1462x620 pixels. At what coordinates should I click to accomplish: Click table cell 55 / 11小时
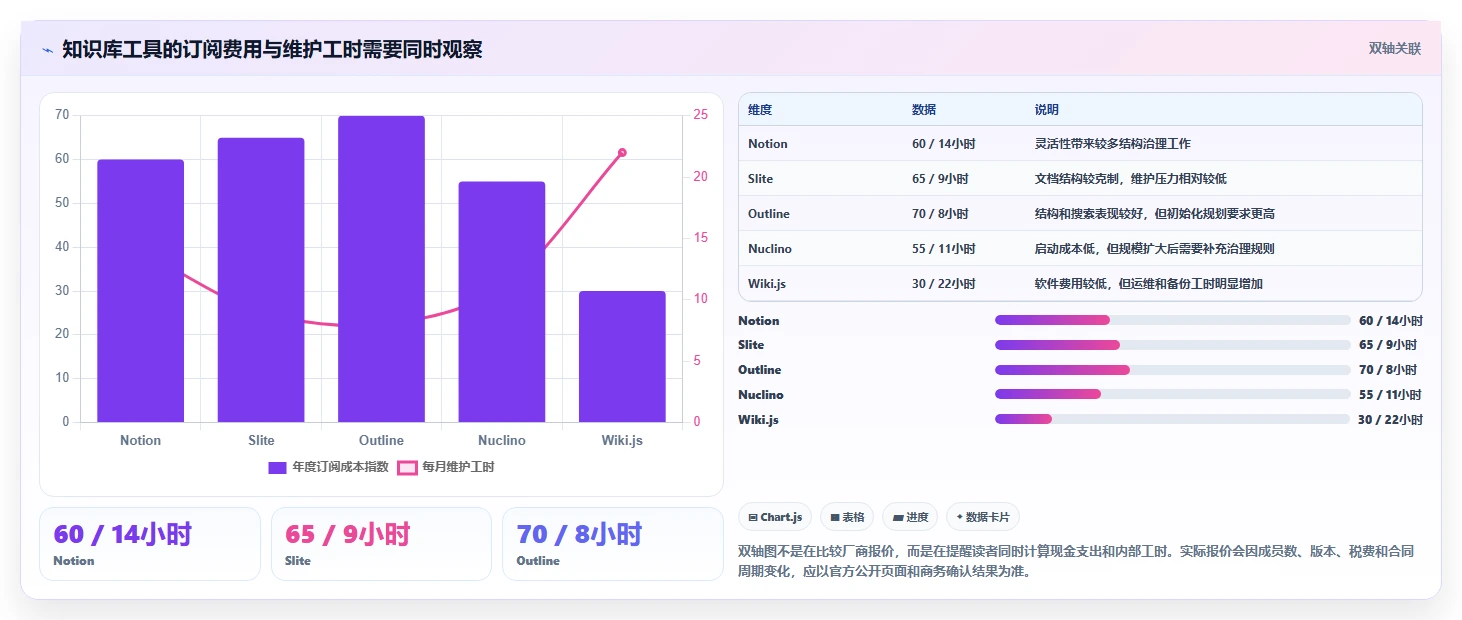943,249
